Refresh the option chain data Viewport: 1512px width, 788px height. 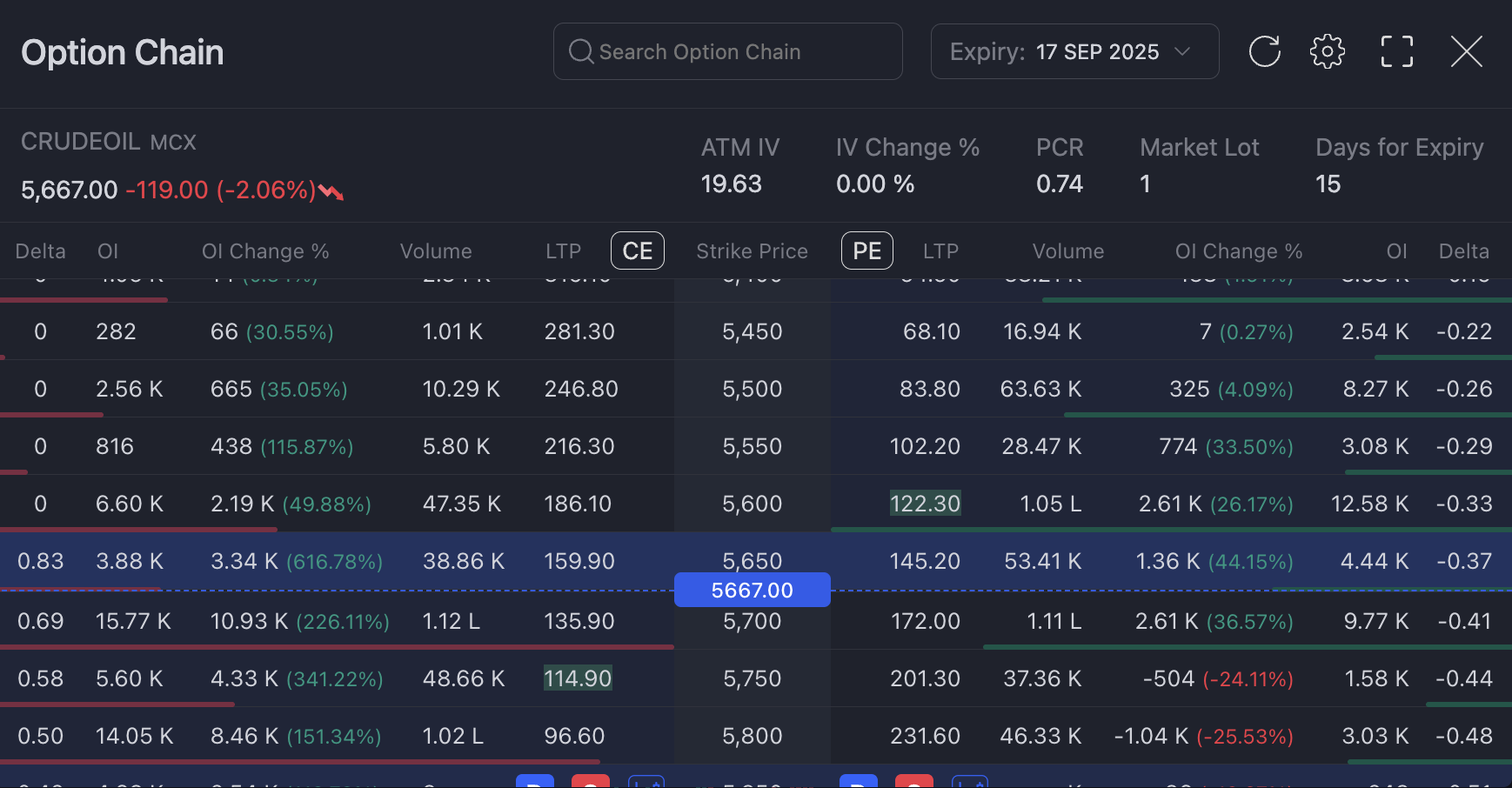(1264, 51)
